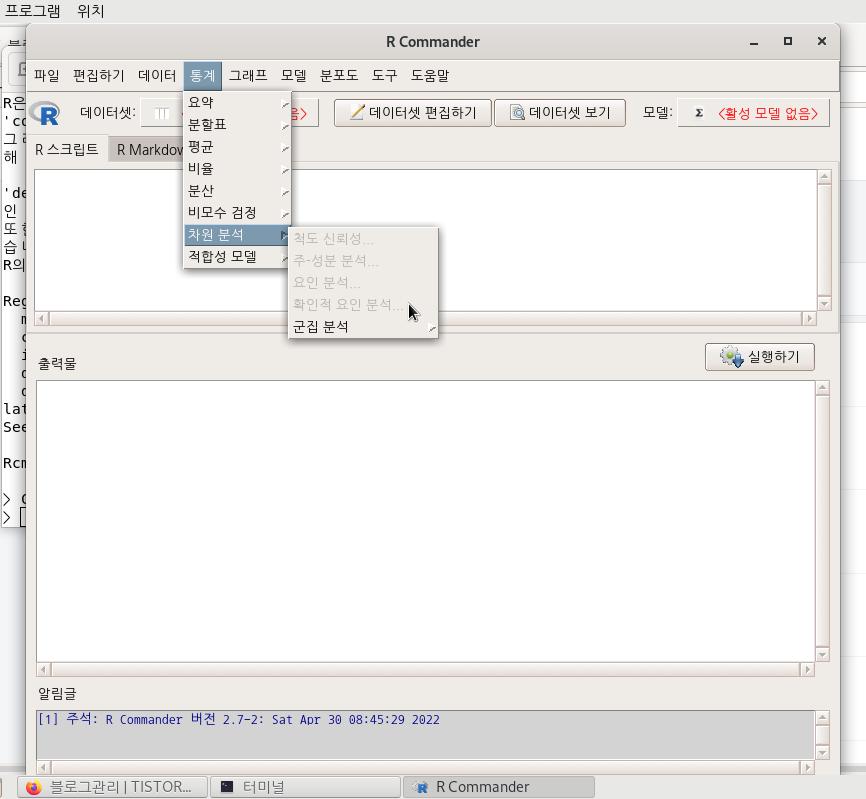This screenshot has height=799, width=866.
Task: Select the 차원 분석 menu entry
Action: tap(237, 235)
